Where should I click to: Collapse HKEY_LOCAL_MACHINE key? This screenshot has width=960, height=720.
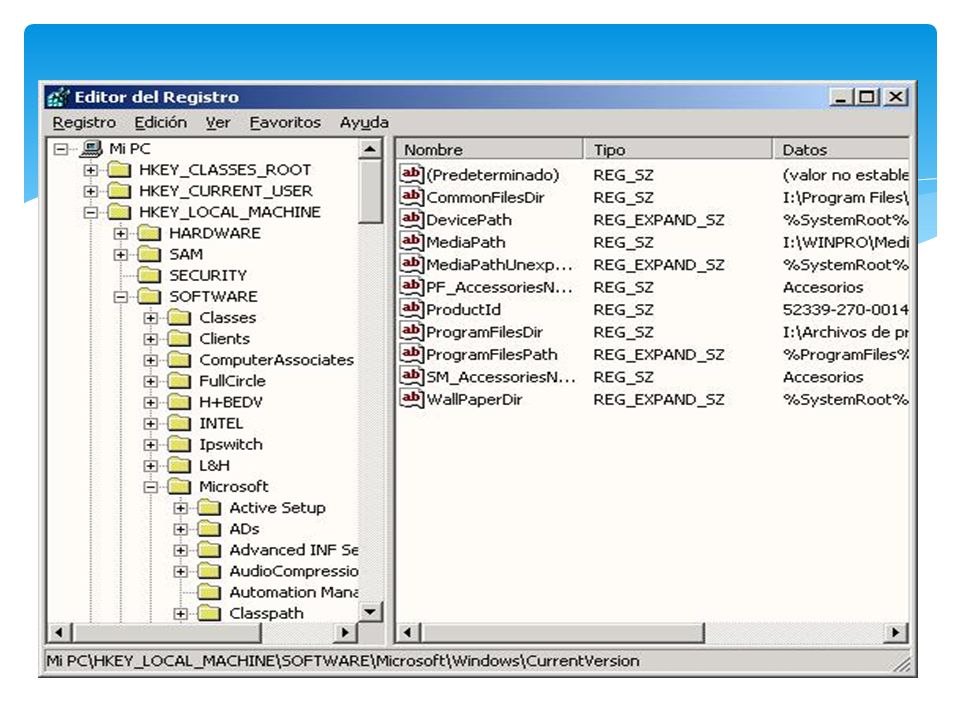91,212
